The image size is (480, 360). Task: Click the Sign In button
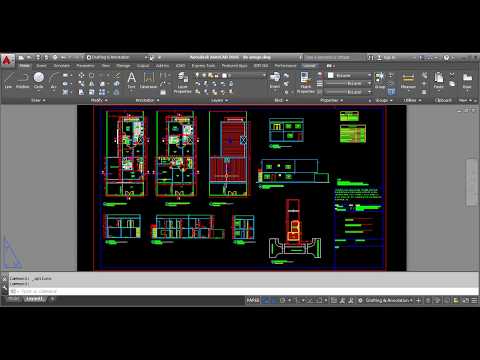(386, 58)
